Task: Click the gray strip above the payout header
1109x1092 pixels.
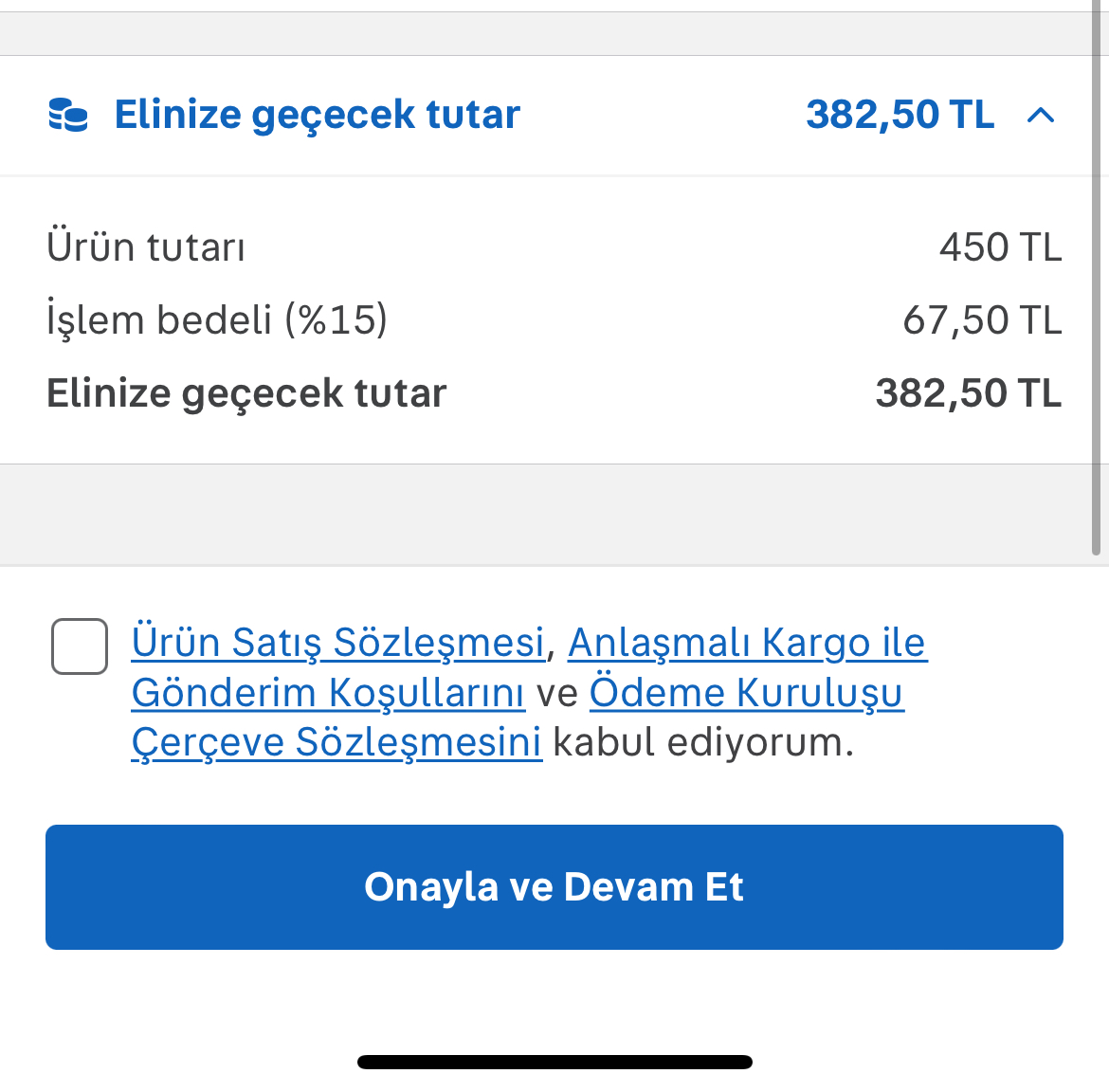Action: (x=554, y=34)
